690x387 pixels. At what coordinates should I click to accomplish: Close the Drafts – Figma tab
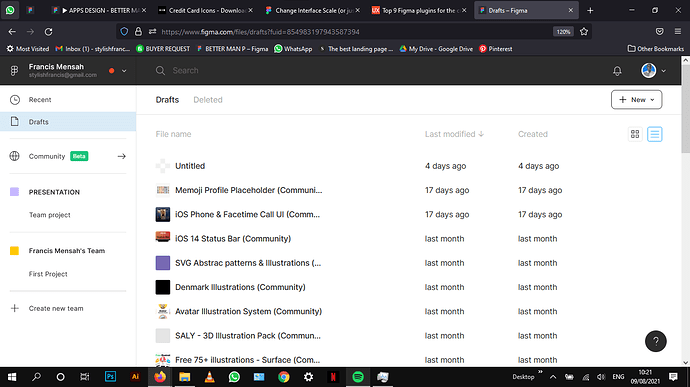click(571, 10)
